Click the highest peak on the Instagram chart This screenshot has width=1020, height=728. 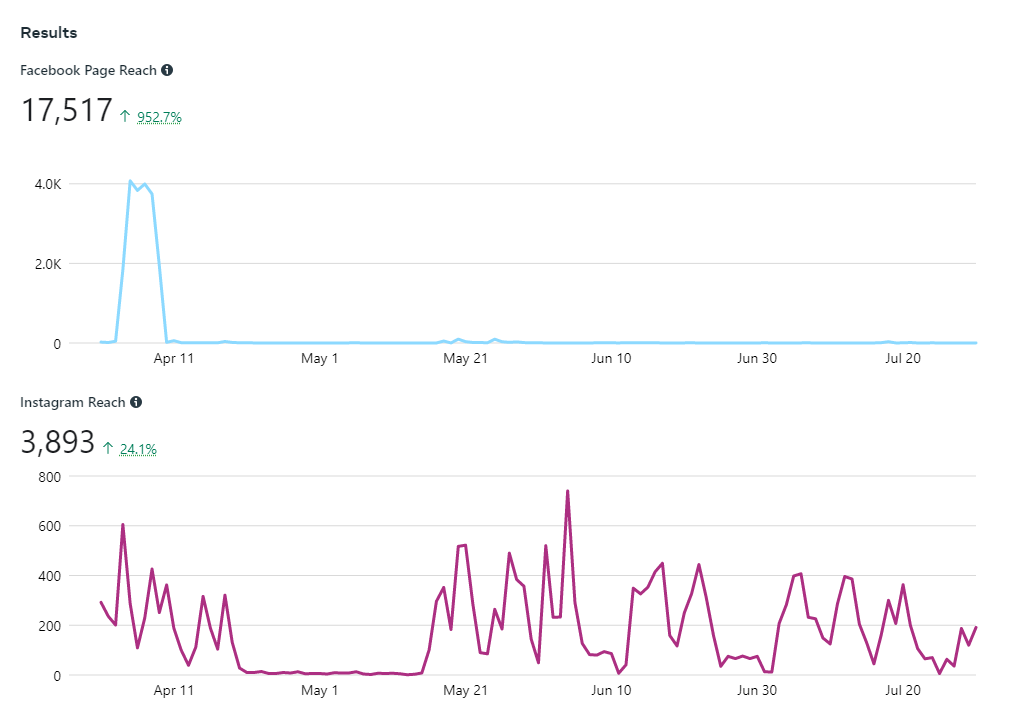(x=567, y=491)
